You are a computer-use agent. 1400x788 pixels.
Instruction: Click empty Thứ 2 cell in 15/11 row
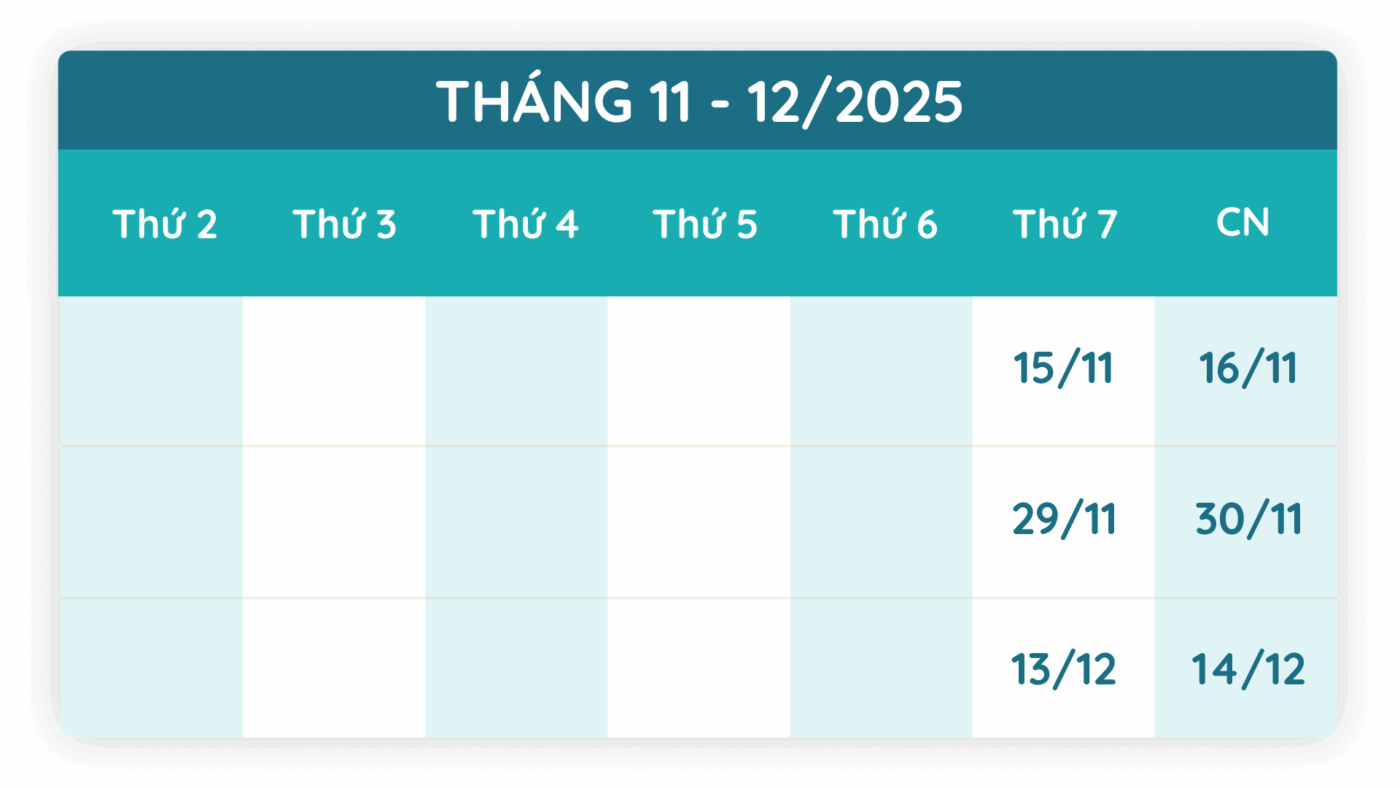pyautogui.click(x=150, y=371)
